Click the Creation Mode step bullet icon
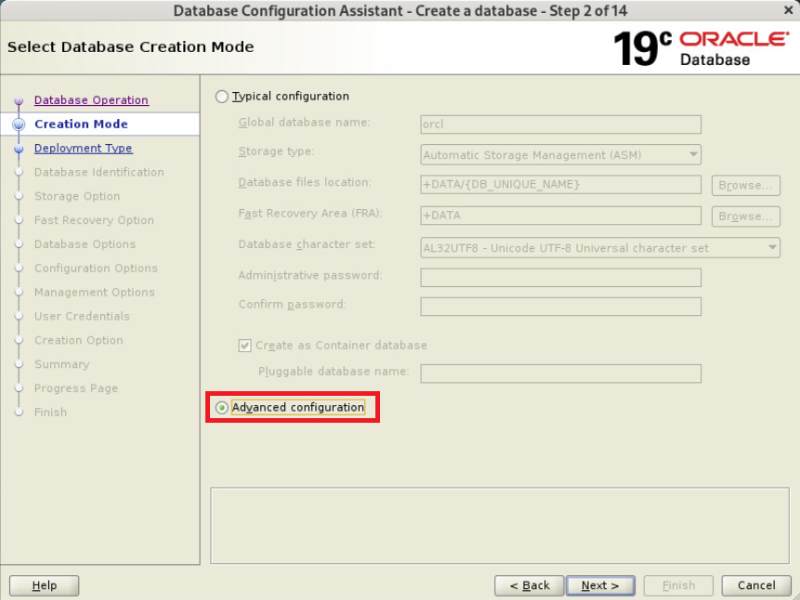The image size is (800, 600). click(19, 124)
